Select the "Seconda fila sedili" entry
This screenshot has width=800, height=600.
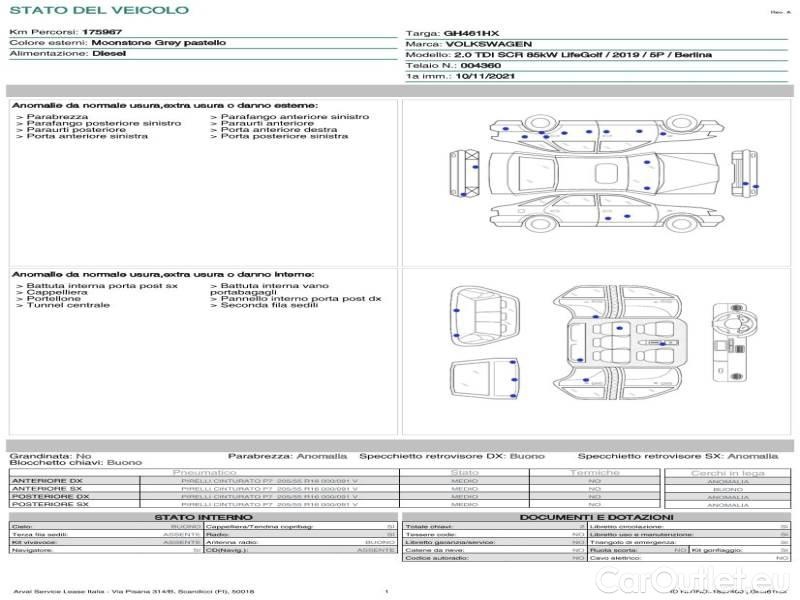click(x=269, y=305)
